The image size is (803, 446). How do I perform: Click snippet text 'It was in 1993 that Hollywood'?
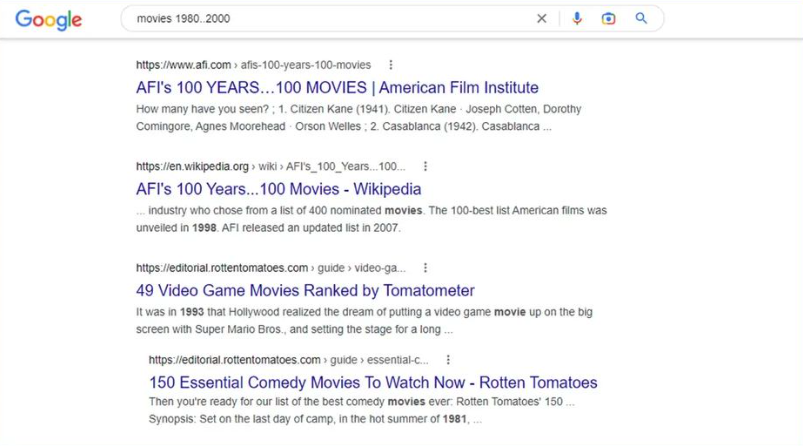click(364, 312)
